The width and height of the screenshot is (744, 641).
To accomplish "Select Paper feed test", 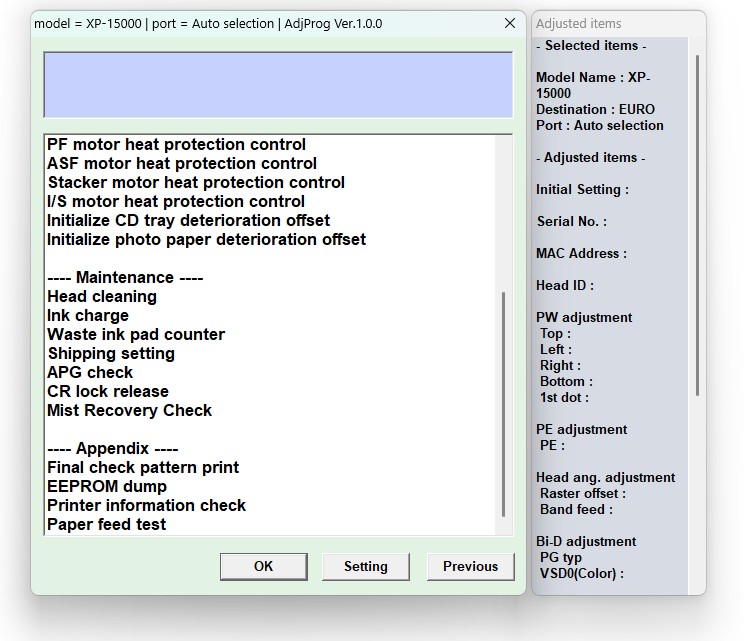I will click(x=106, y=524).
